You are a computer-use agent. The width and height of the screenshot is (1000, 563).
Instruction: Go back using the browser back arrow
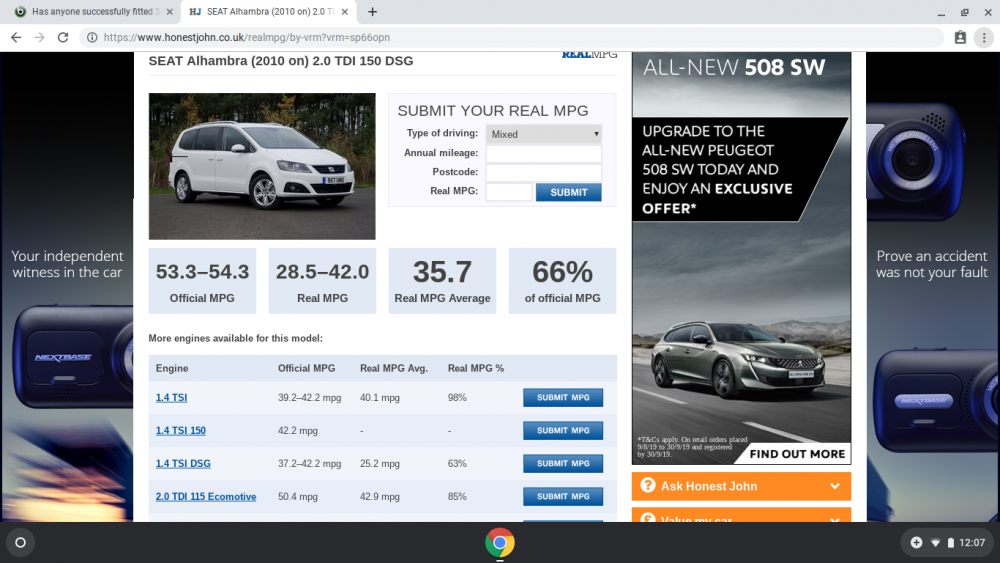pyautogui.click(x=16, y=38)
